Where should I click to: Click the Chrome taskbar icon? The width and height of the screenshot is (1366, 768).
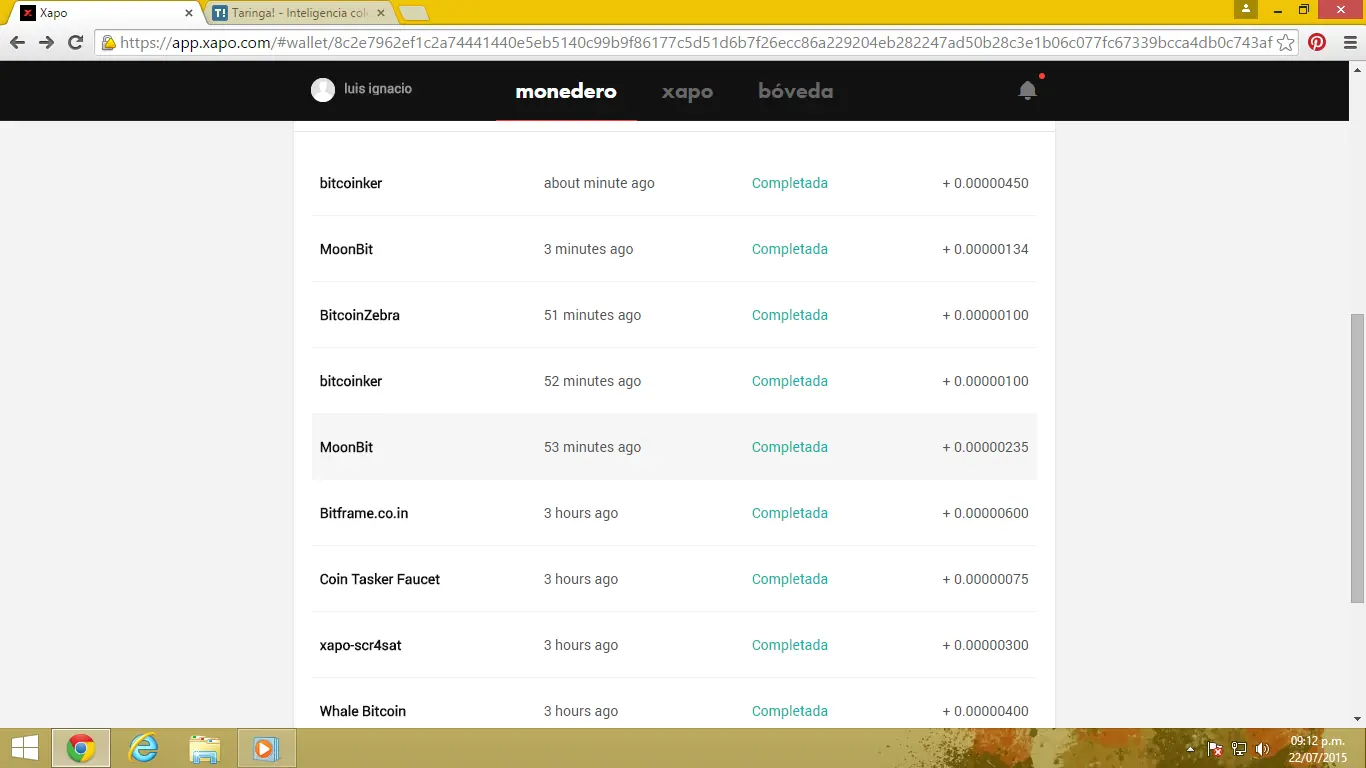(81, 748)
